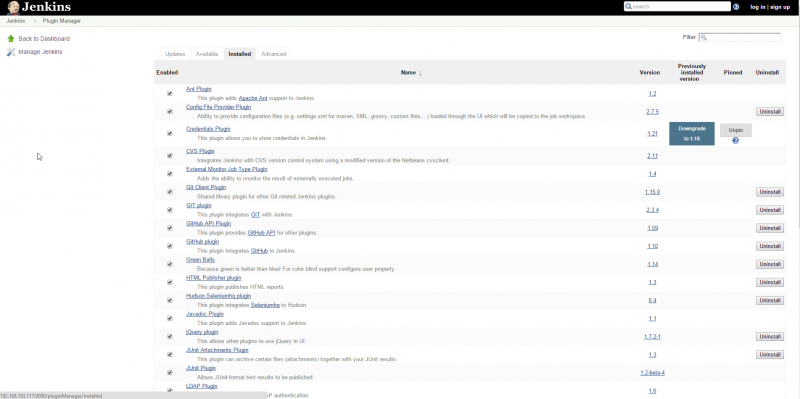
Task: Open the Seleniumhq description link
Action: tap(265, 305)
